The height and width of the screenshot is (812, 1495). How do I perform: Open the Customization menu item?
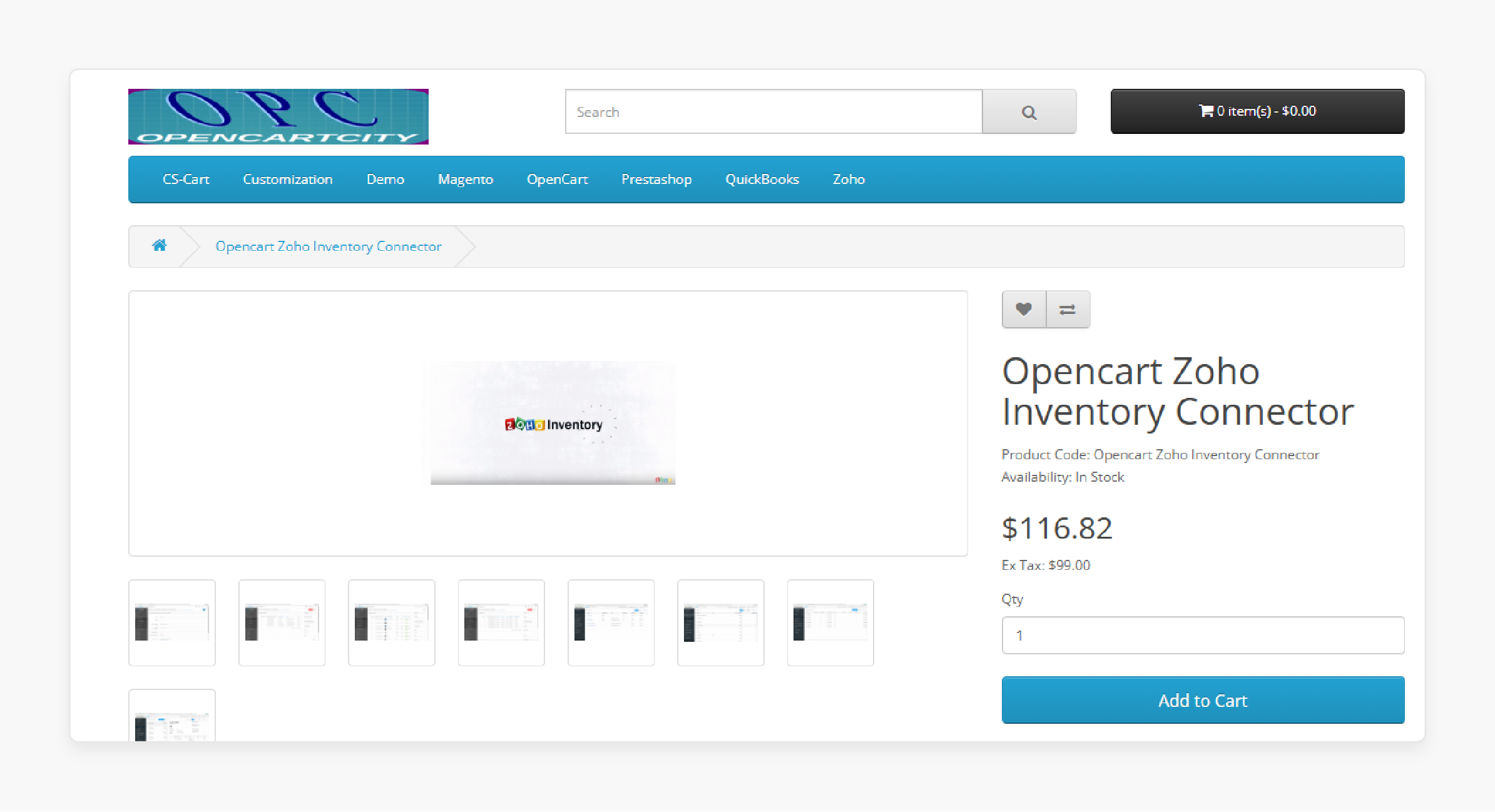(x=288, y=180)
